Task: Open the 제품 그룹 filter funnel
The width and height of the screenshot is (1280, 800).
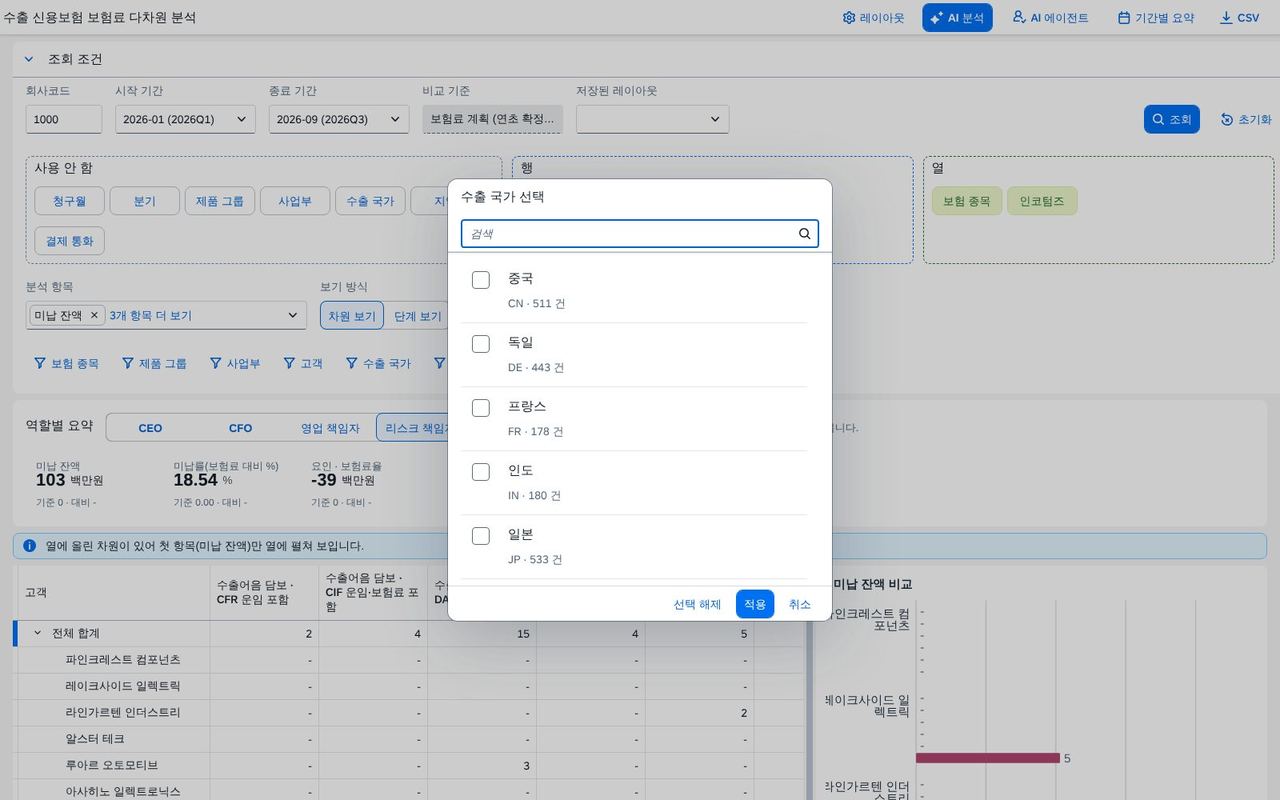Action: (154, 363)
